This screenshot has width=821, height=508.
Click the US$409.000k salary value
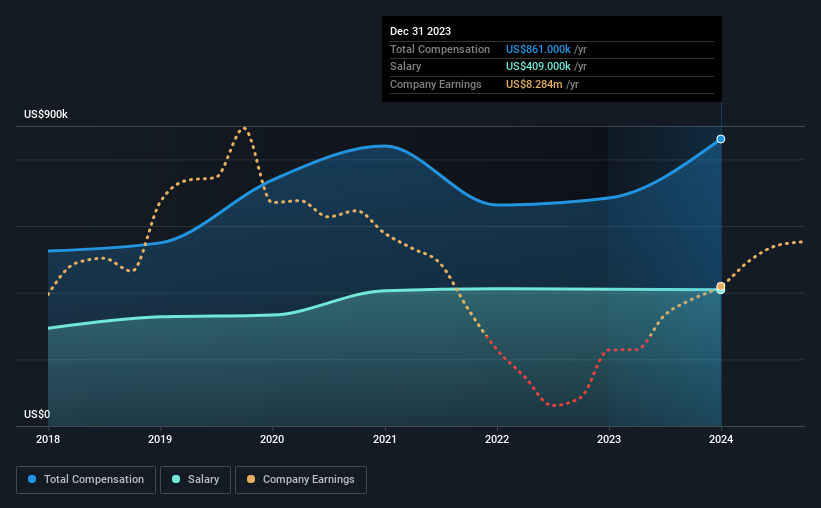coord(538,67)
